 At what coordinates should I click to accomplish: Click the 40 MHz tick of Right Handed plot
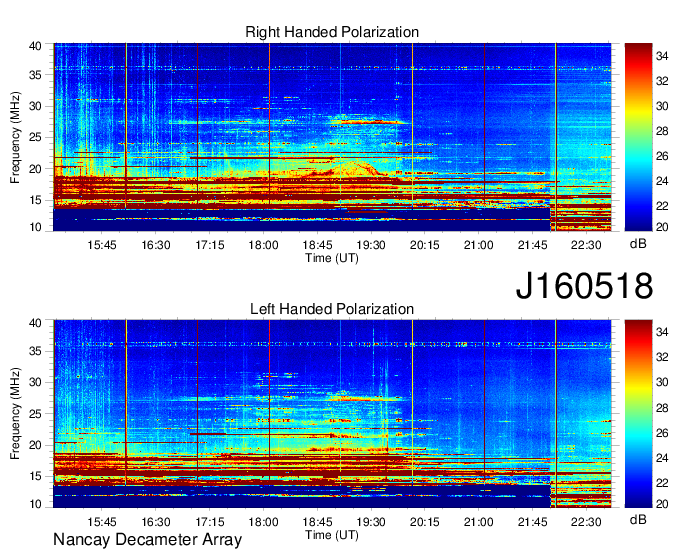click(35, 46)
